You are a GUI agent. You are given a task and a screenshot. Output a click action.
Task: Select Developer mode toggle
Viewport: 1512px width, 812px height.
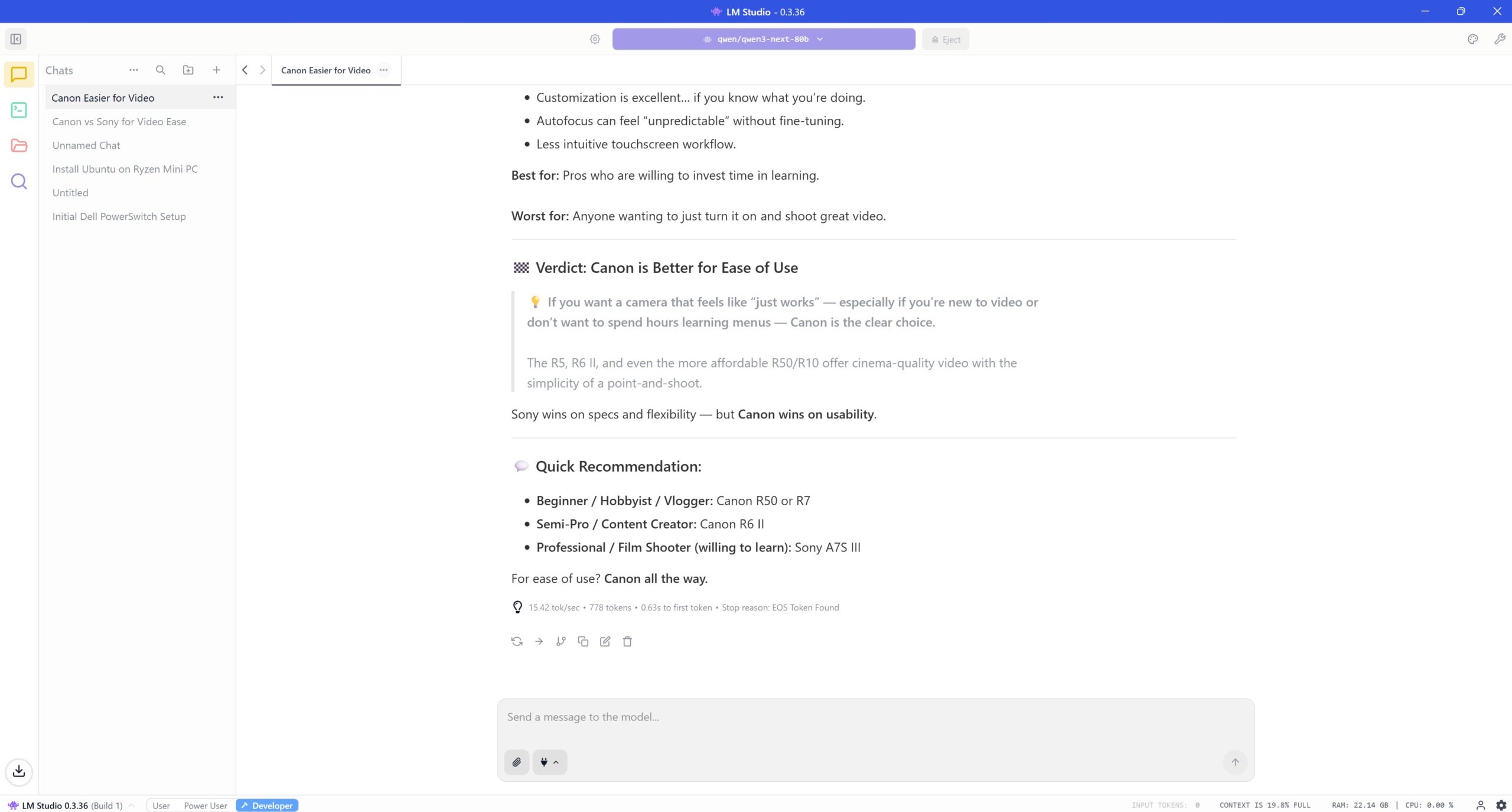coord(267,805)
